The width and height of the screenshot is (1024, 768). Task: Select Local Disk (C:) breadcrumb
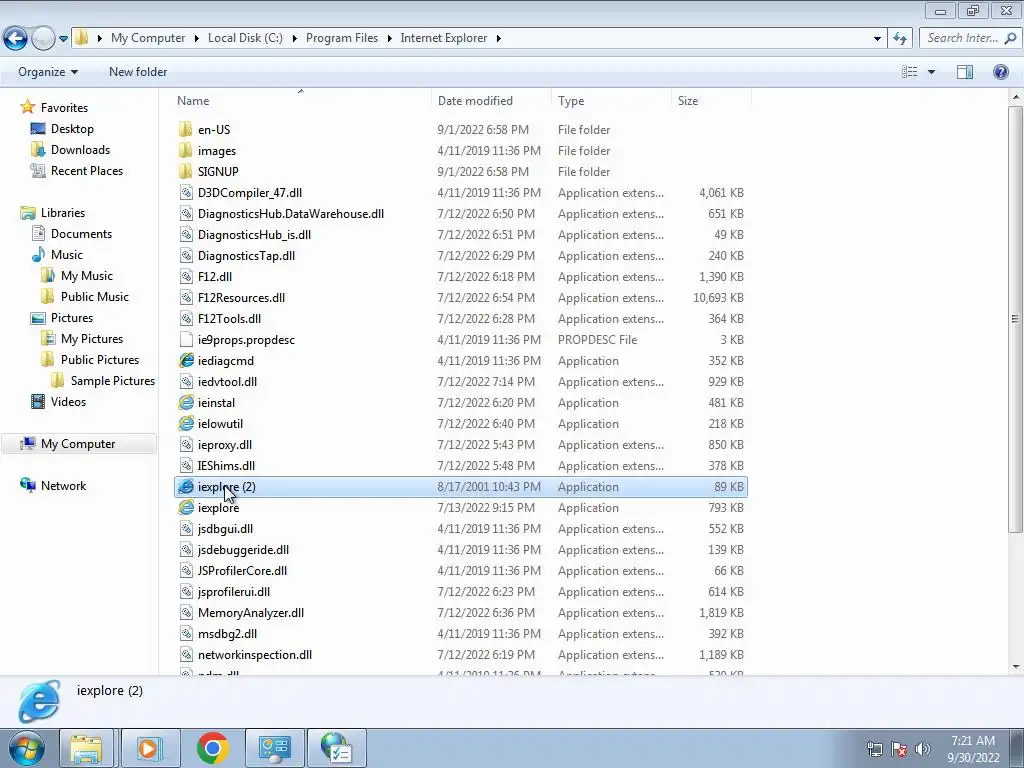coord(245,38)
